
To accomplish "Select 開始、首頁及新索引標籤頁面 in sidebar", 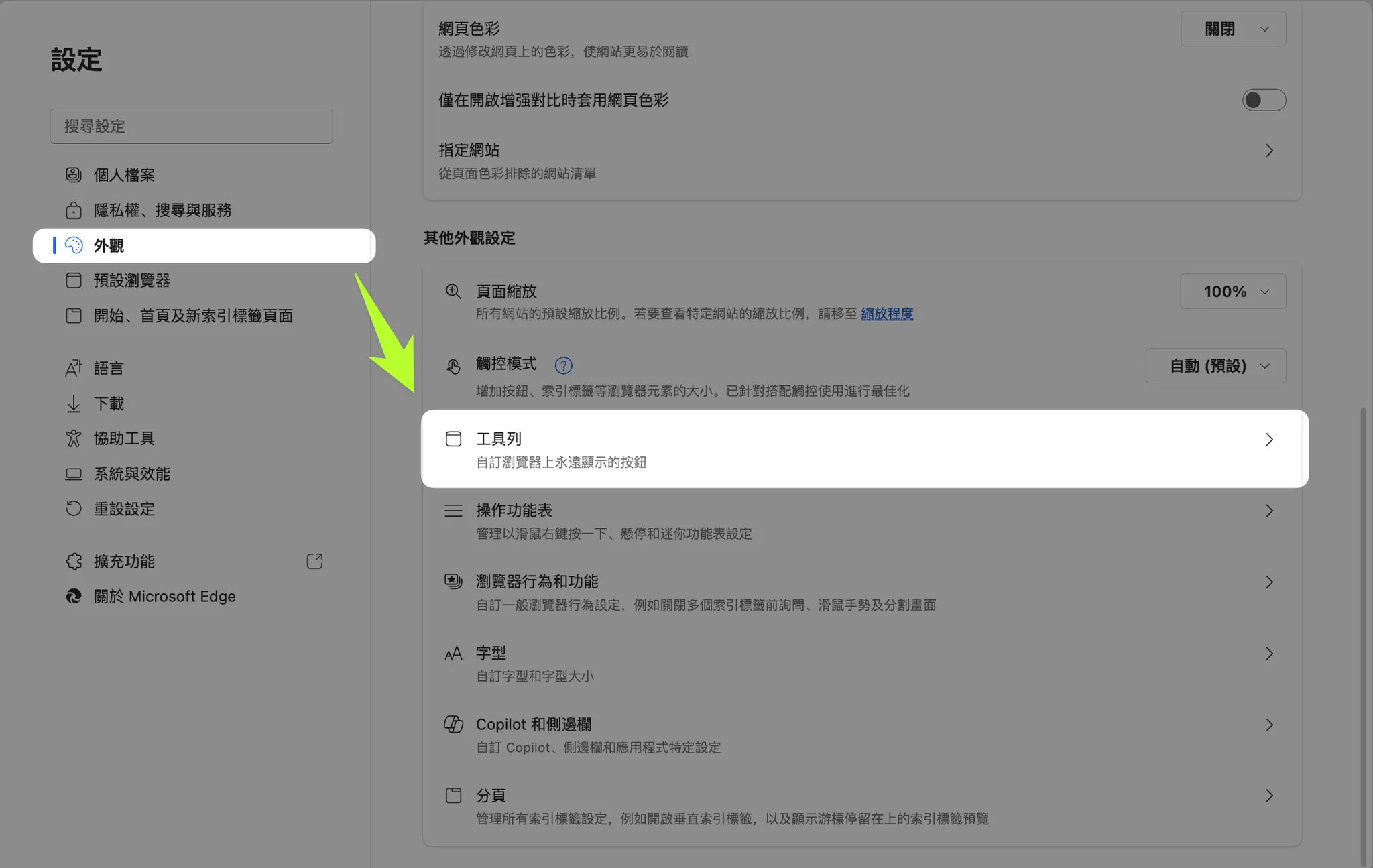I will pyautogui.click(x=193, y=316).
